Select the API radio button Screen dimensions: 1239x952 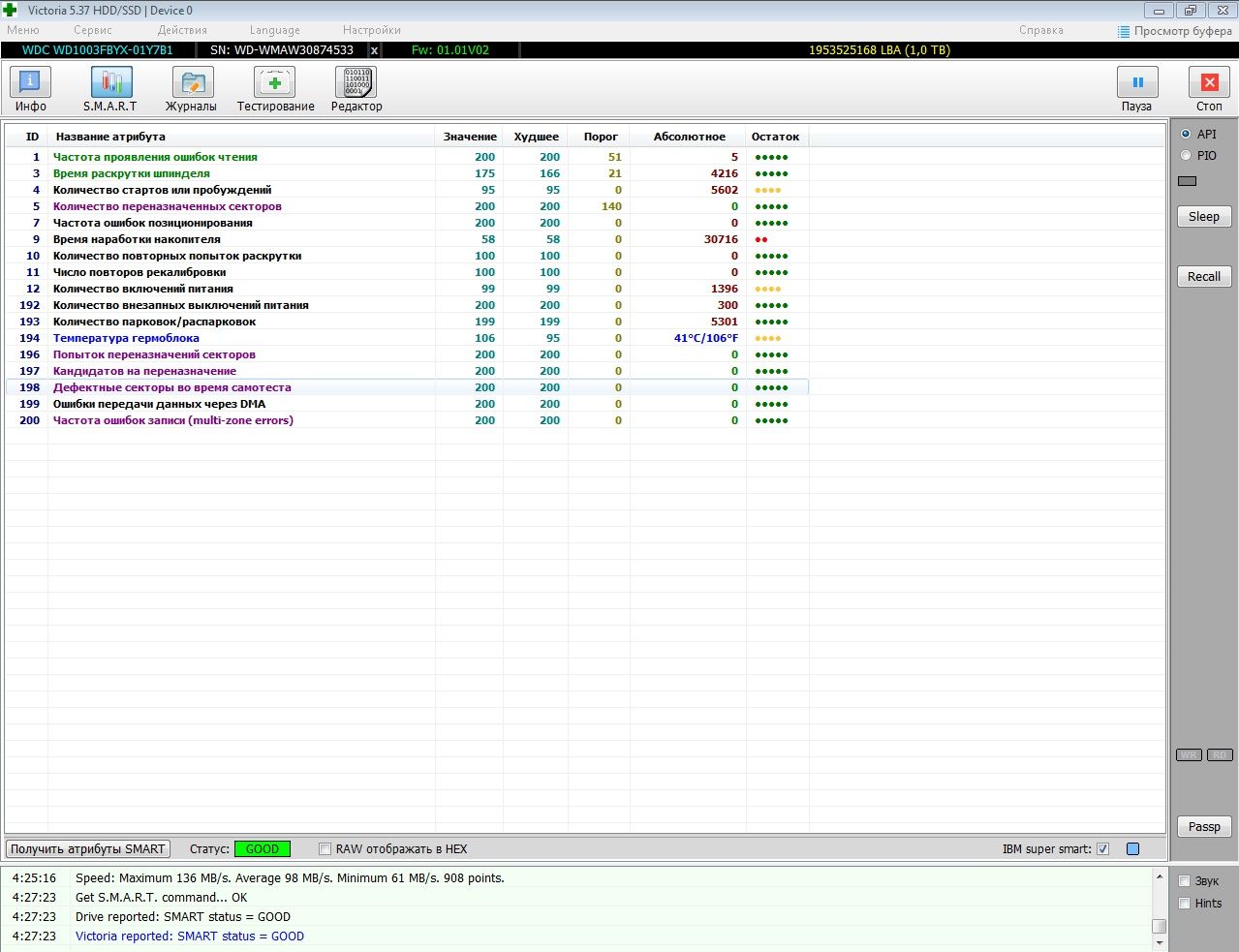tap(1186, 135)
